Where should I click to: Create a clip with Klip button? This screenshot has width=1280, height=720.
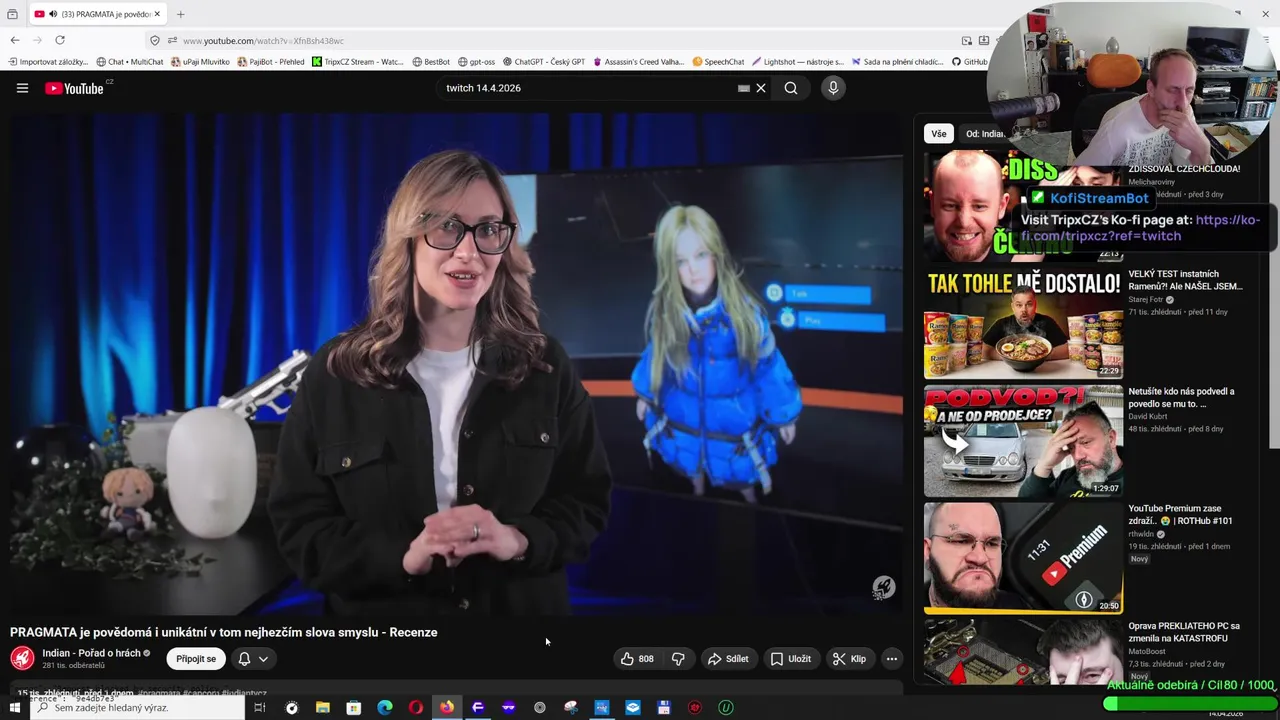click(849, 659)
